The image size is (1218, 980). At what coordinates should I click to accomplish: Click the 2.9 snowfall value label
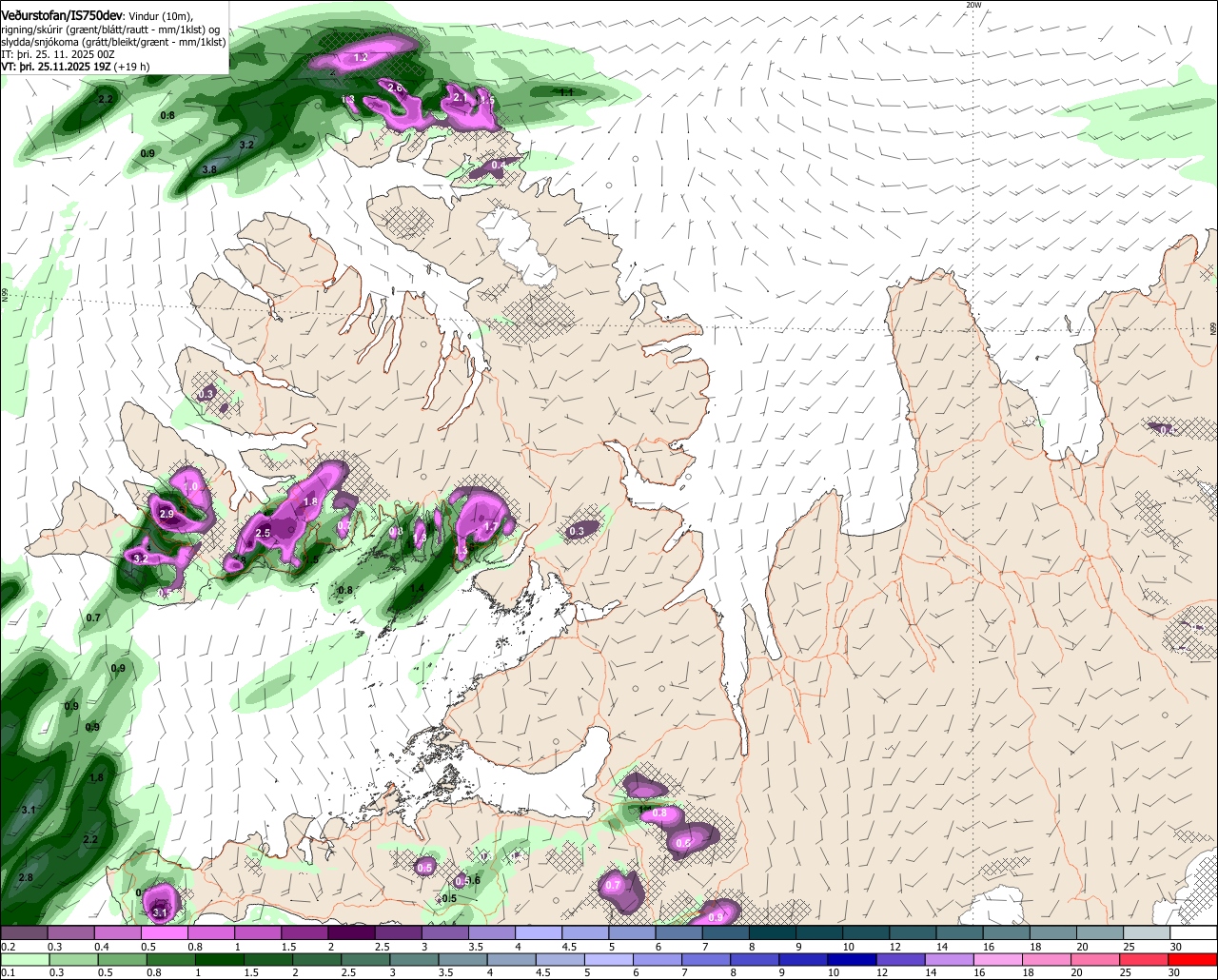[167, 514]
